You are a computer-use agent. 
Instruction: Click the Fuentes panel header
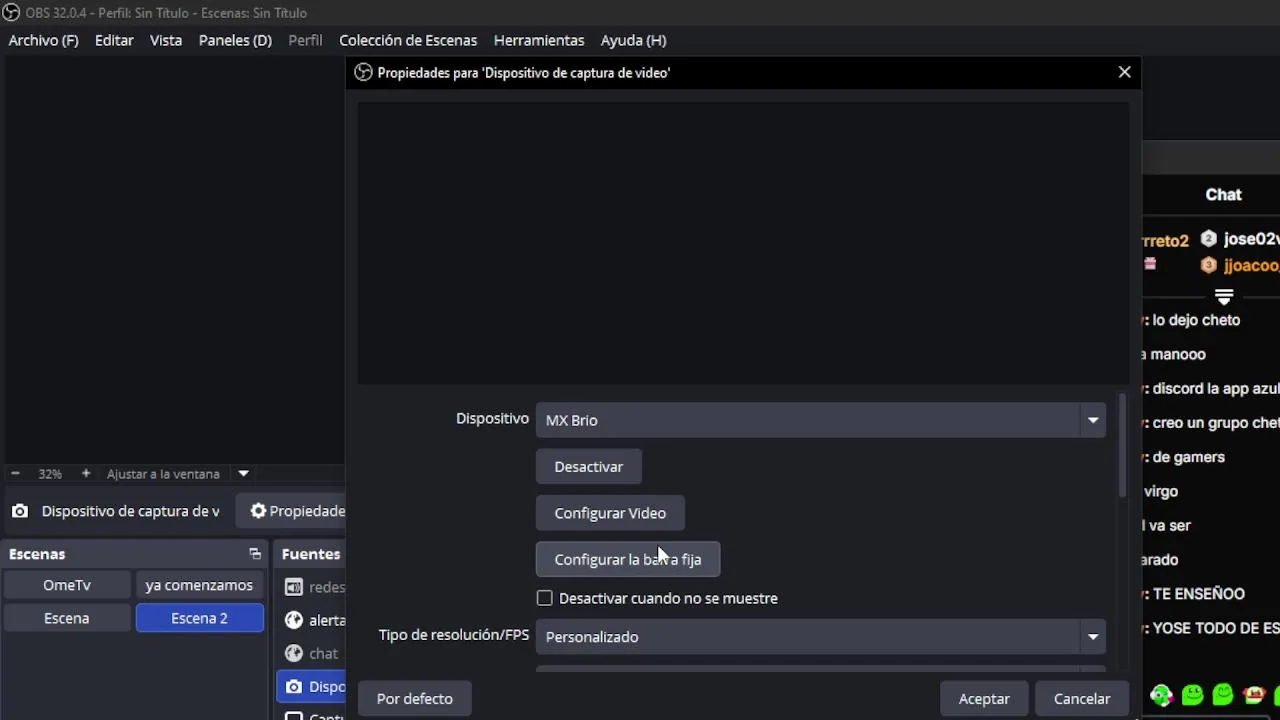pyautogui.click(x=311, y=554)
